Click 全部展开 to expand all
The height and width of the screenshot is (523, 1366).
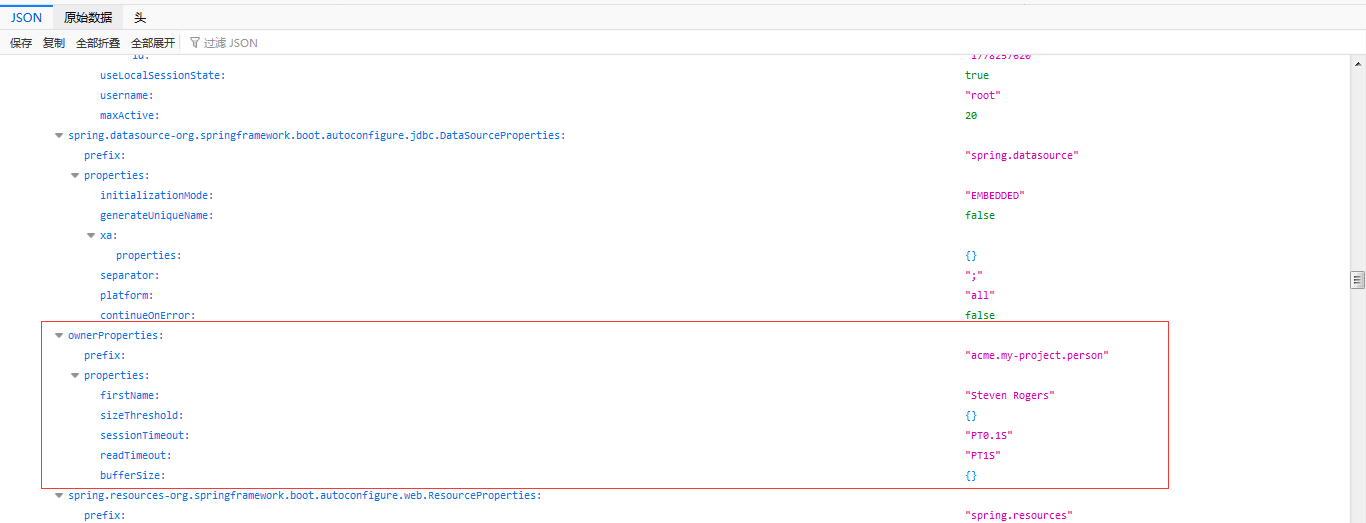[x=153, y=43]
